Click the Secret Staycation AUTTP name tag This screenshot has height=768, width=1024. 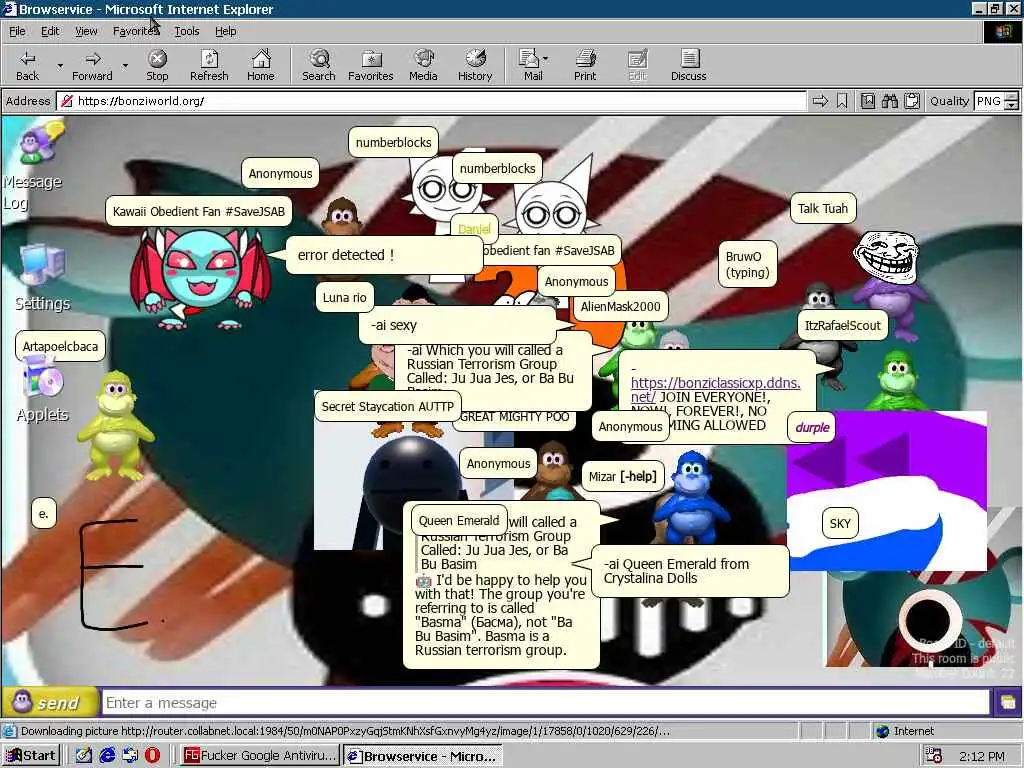[x=387, y=406]
